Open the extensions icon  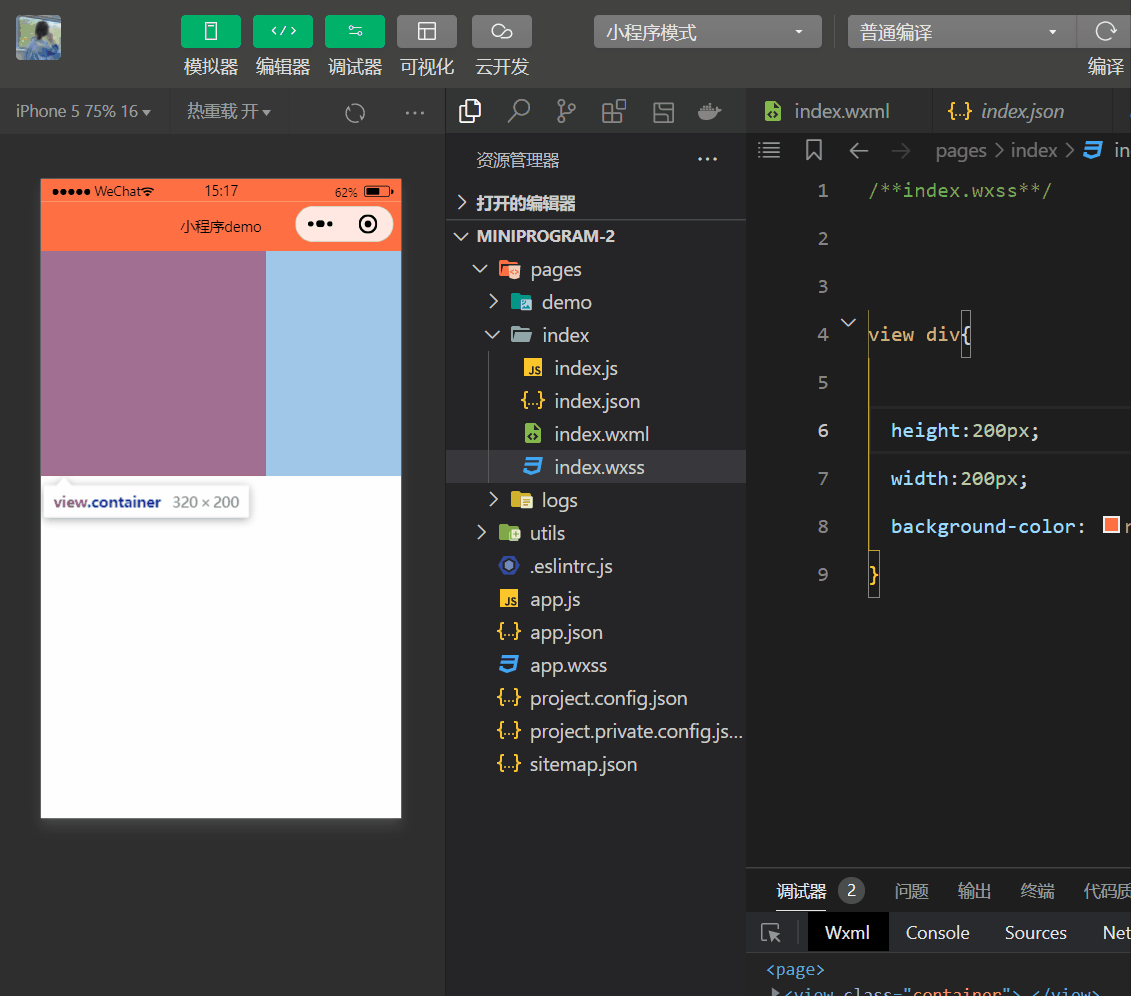point(614,111)
